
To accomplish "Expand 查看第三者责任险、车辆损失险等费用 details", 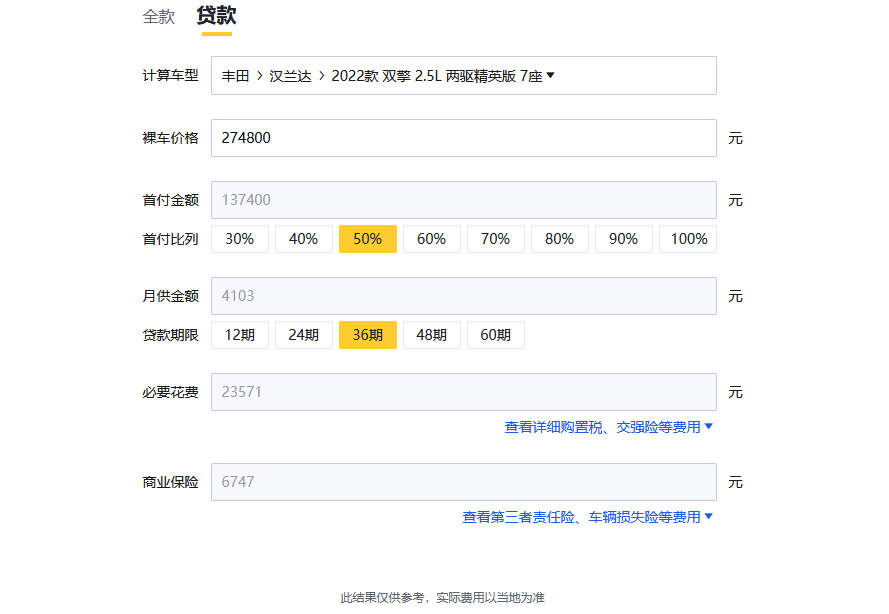I will 587,517.
